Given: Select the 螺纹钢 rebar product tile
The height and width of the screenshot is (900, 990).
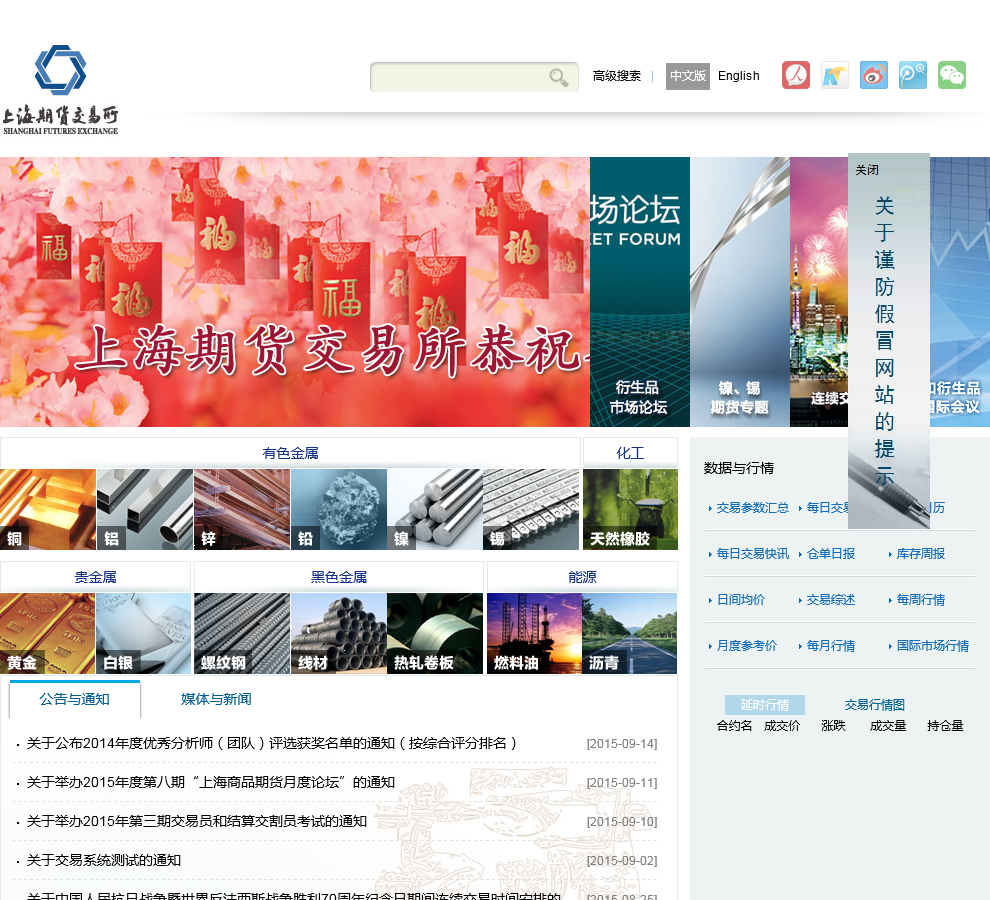Looking at the screenshot, I should [x=242, y=633].
